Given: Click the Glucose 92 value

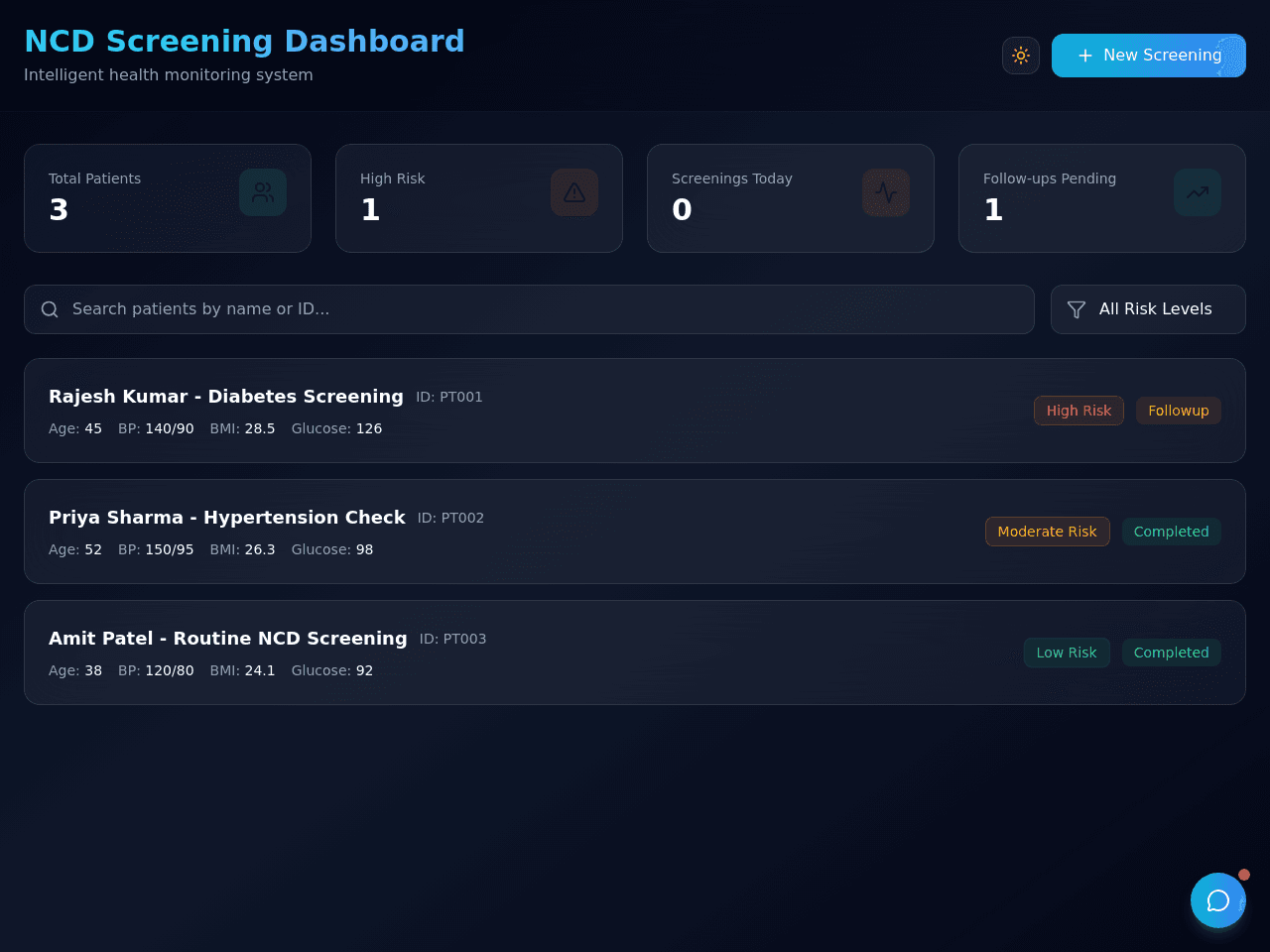Looking at the screenshot, I should [365, 670].
